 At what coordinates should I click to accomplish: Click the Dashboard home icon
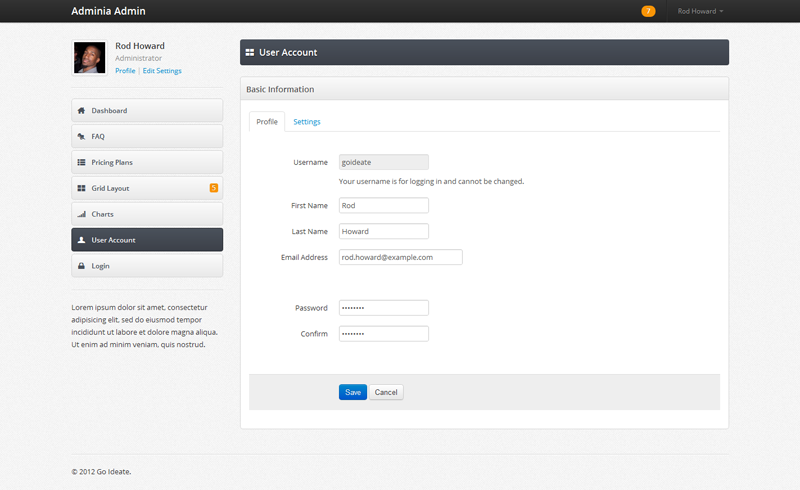pyautogui.click(x=81, y=110)
